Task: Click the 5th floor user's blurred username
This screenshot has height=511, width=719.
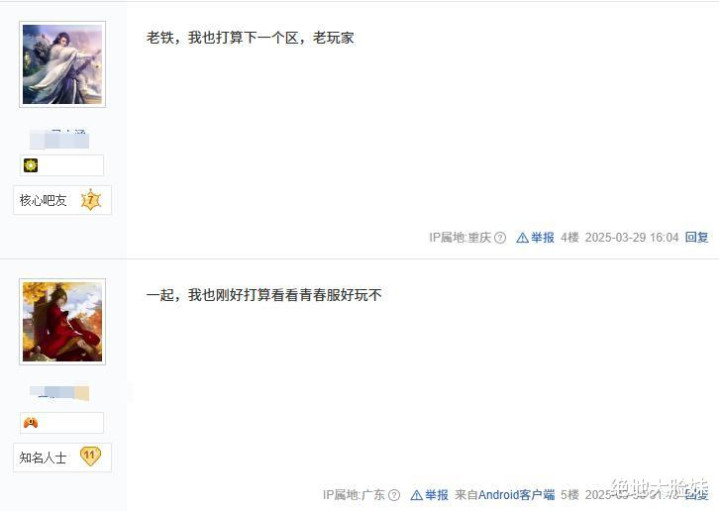Action: [x=59, y=393]
